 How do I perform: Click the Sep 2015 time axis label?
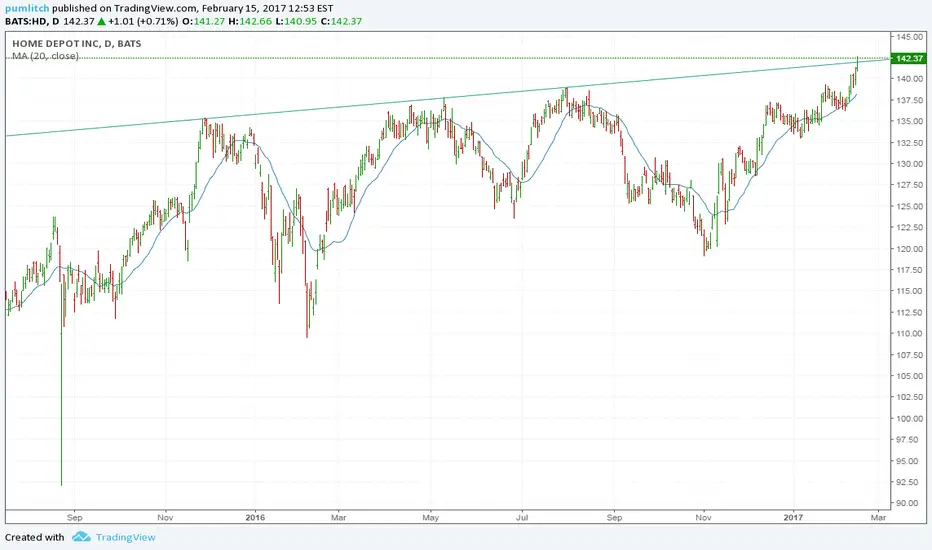pyautogui.click(x=74, y=517)
